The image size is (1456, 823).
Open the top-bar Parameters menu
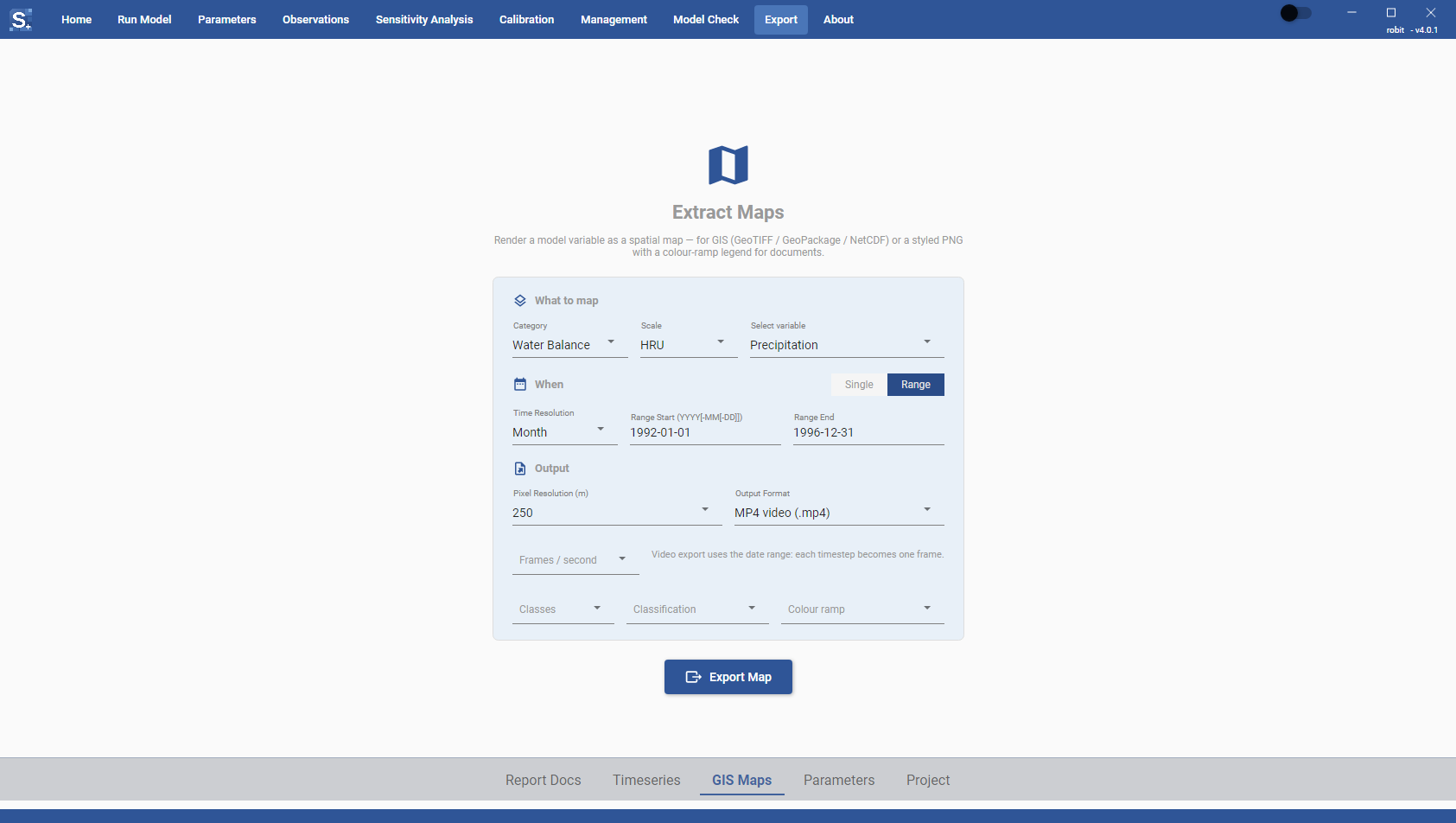click(227, 20)
